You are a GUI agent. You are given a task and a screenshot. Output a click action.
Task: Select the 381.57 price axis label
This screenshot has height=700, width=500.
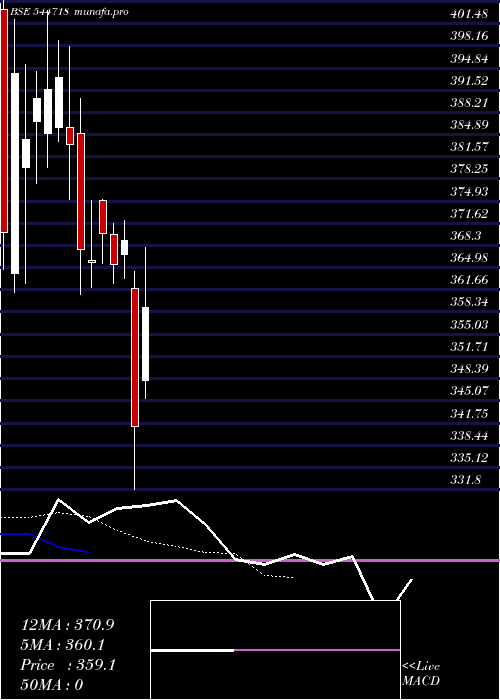[x=469, y=147]
